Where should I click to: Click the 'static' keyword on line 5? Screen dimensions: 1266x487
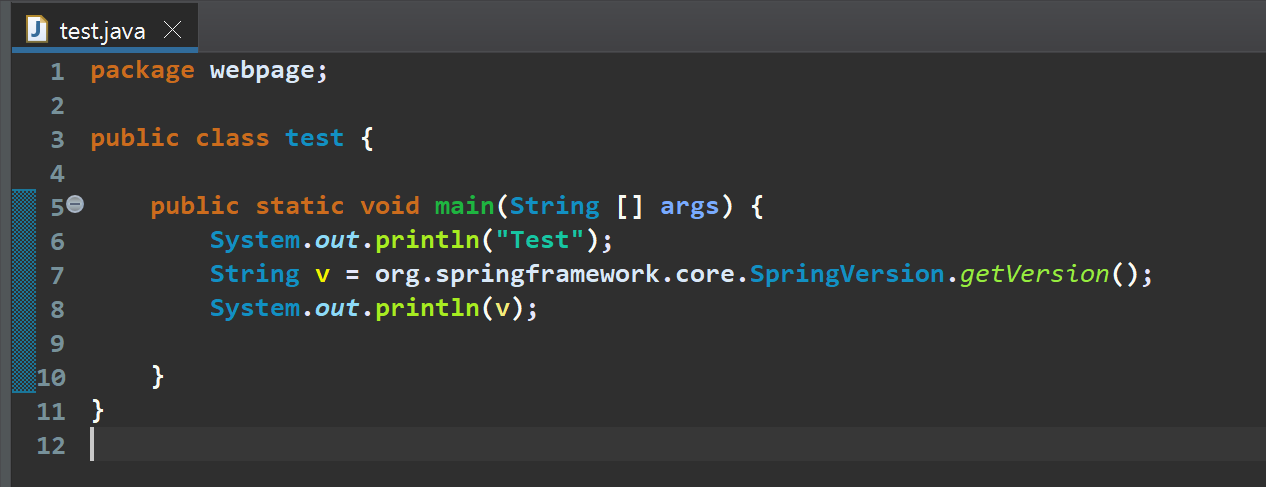pyautogui.click(x=300, y=206)
